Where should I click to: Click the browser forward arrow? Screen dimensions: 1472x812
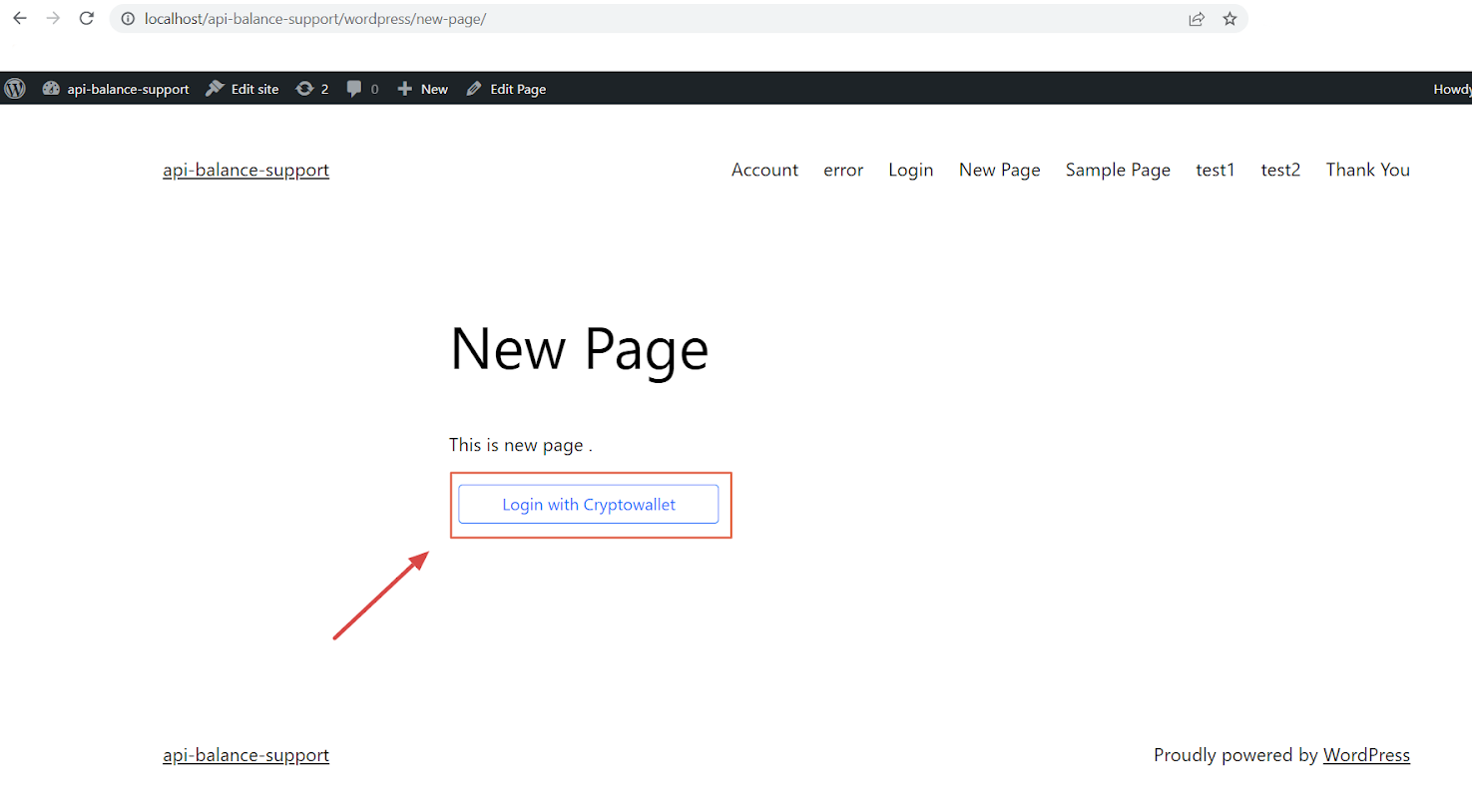[53, 19]
